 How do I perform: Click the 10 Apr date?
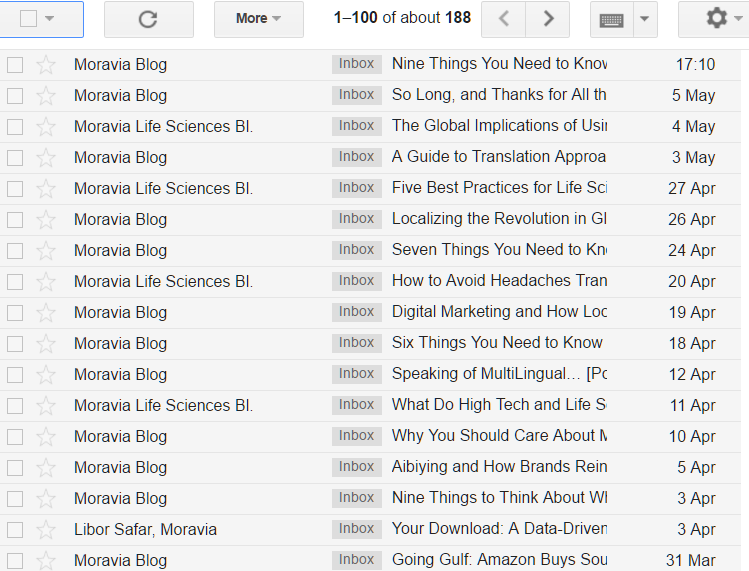tap(692, 436)
